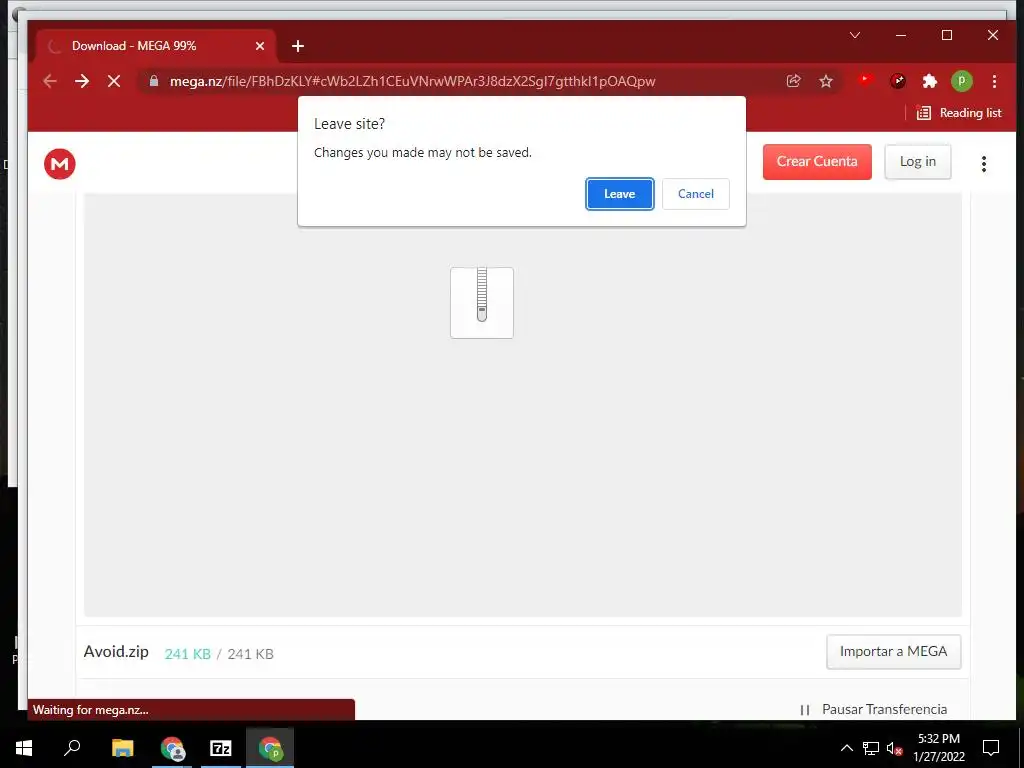Open 7-Zip from the taskbar

221,748
